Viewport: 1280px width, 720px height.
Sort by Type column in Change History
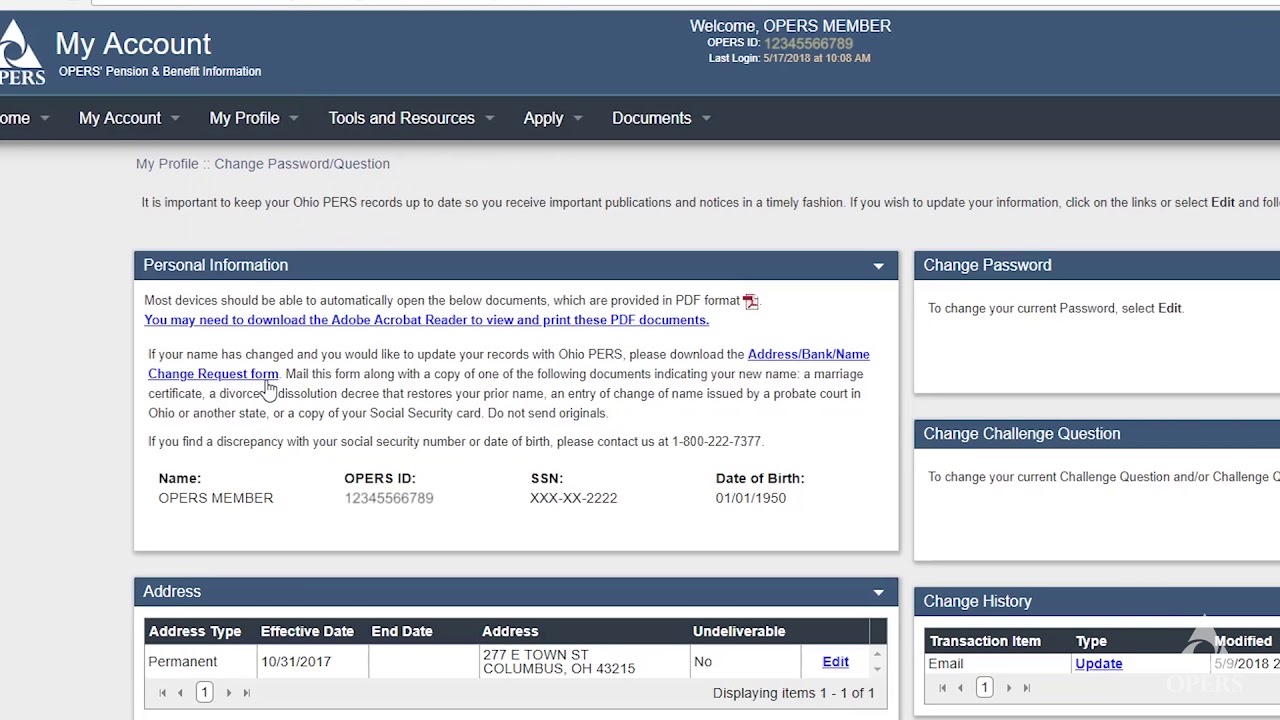pos(1091,641)
